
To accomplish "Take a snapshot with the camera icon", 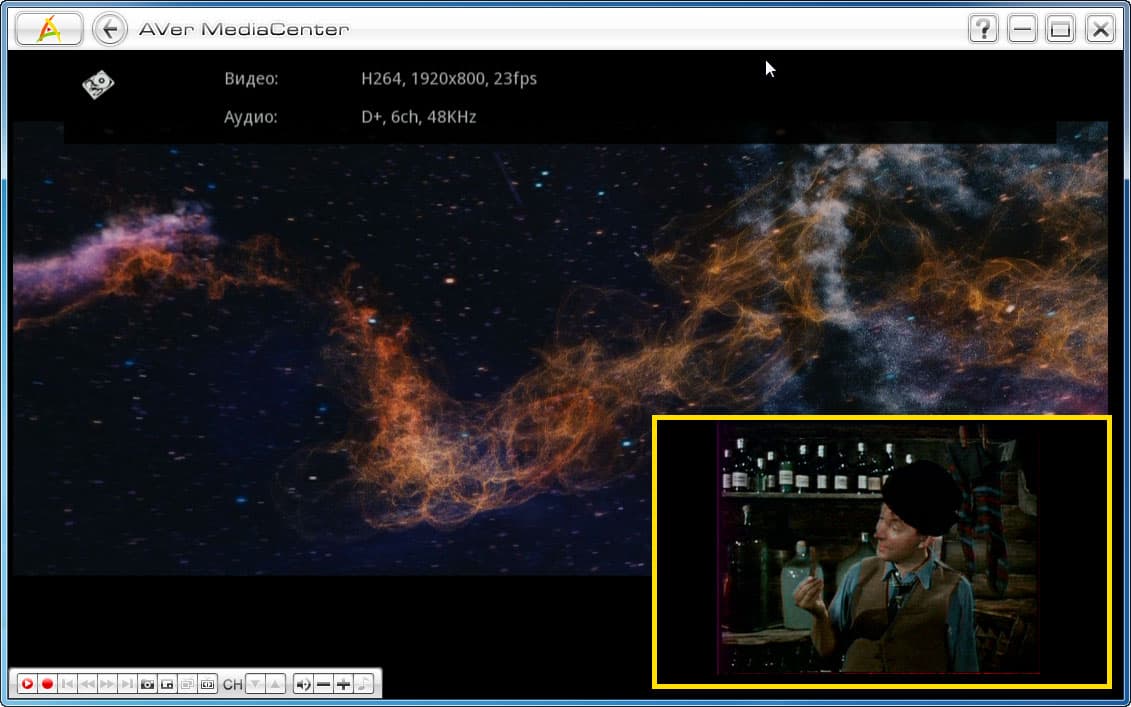I will (x=147, y=683).
